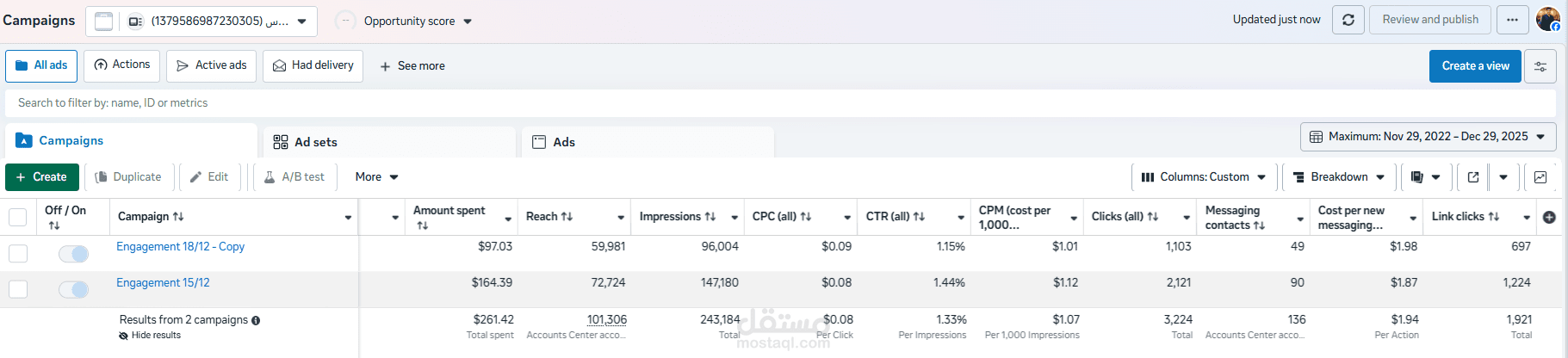Click the green Create button

coord(41,177)
